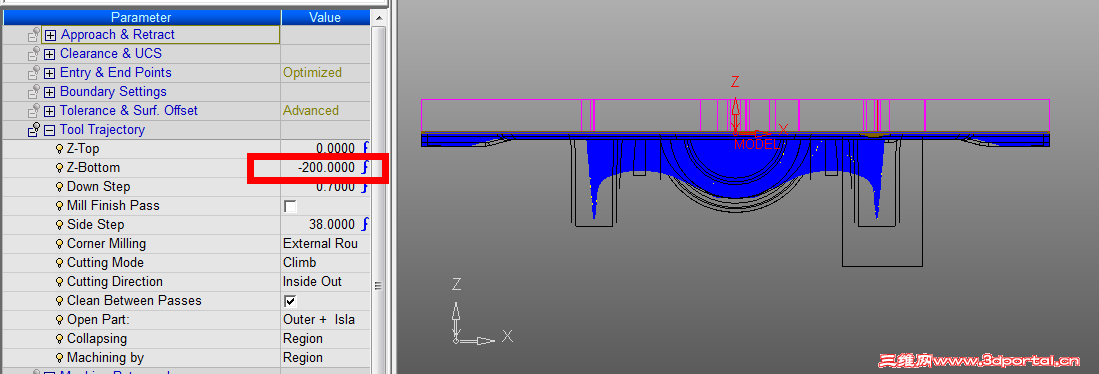This screenshot has height=374, width=1099.
Task: Expand the Entry & End Points group
Action: pos(50,73)
